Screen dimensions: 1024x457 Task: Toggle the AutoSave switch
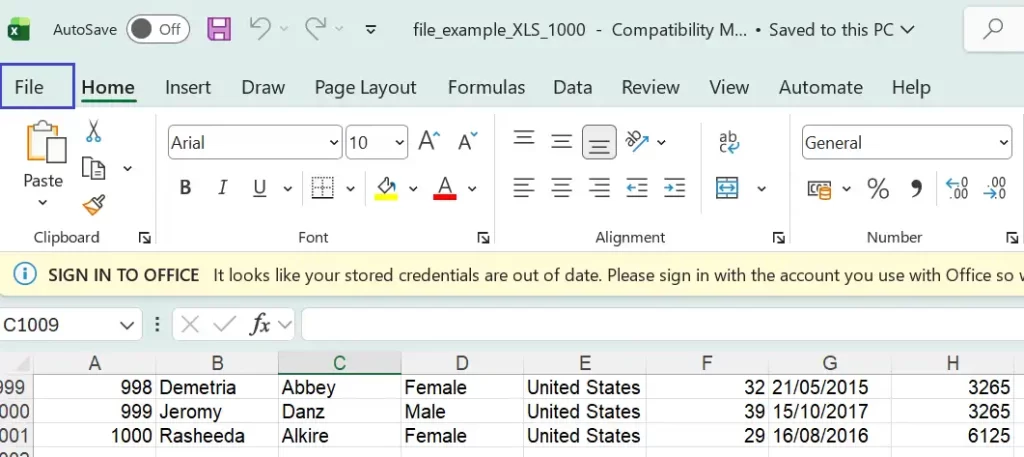158,29
